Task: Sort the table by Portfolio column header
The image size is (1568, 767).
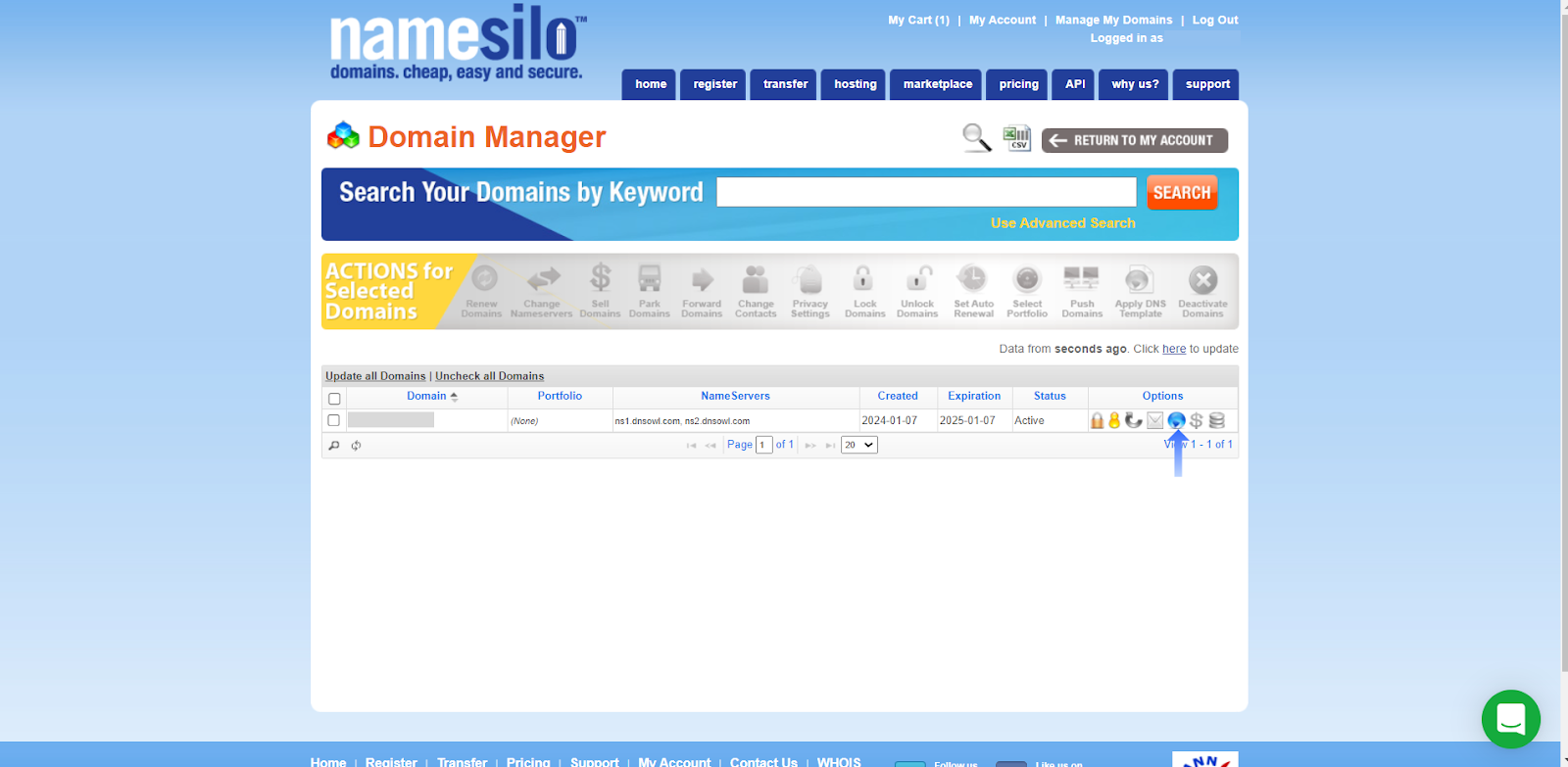Action: tap(560, 396)
